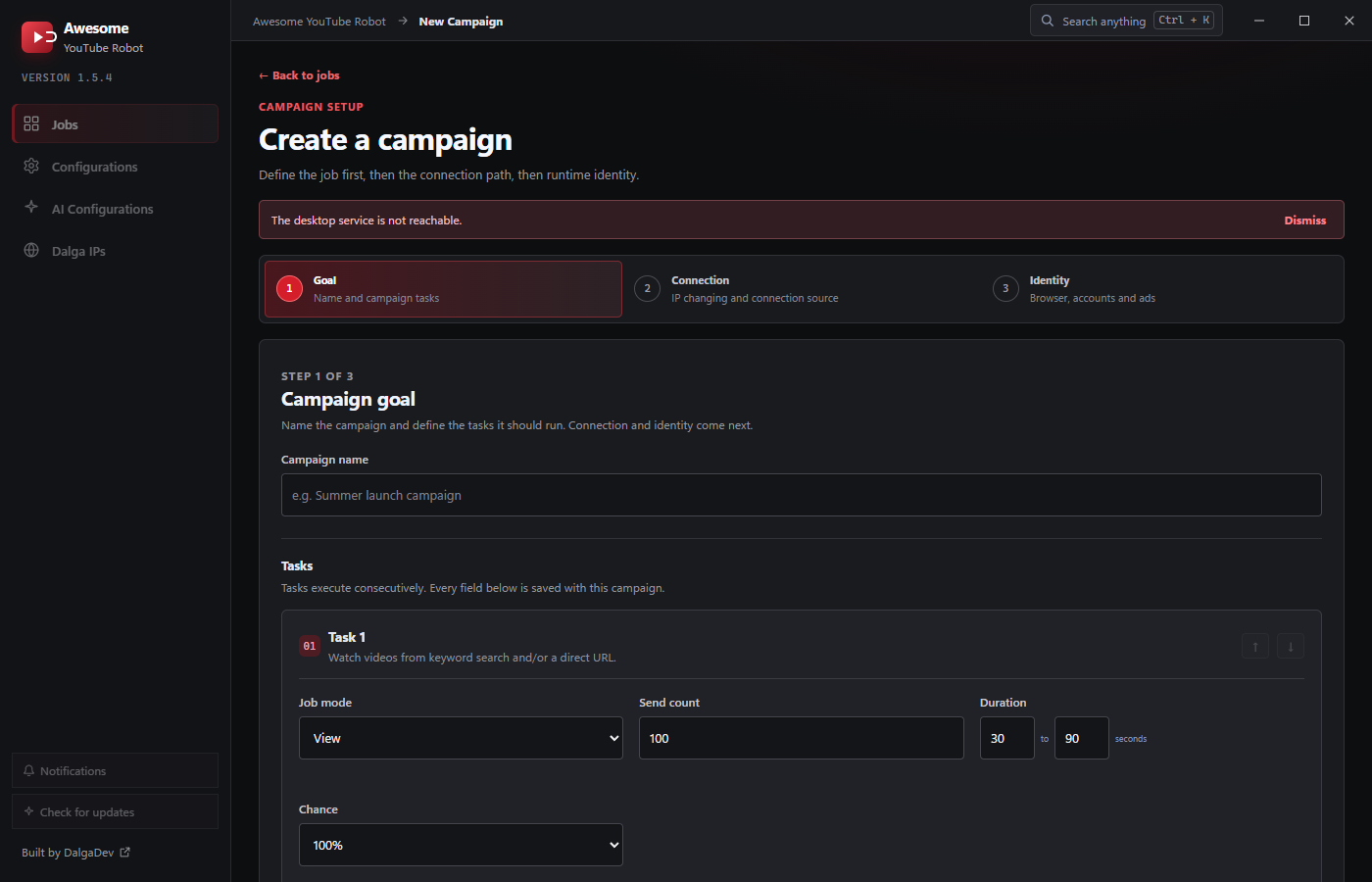Click the 01 task badge
Screen dimensions: 1372x882
pyautogui.click(x=310, y=646)
